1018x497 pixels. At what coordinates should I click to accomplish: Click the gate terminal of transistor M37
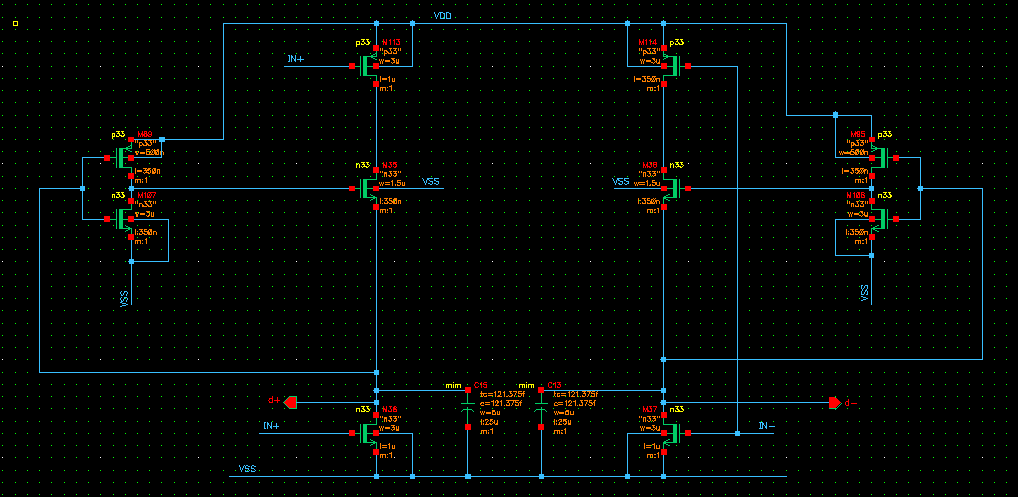coord(688,433)
